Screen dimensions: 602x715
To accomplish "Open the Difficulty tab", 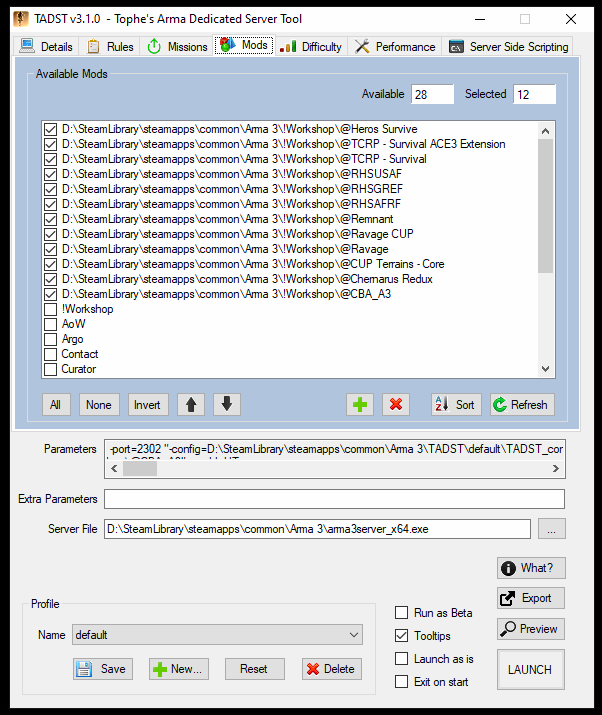I will pos(311,46).
